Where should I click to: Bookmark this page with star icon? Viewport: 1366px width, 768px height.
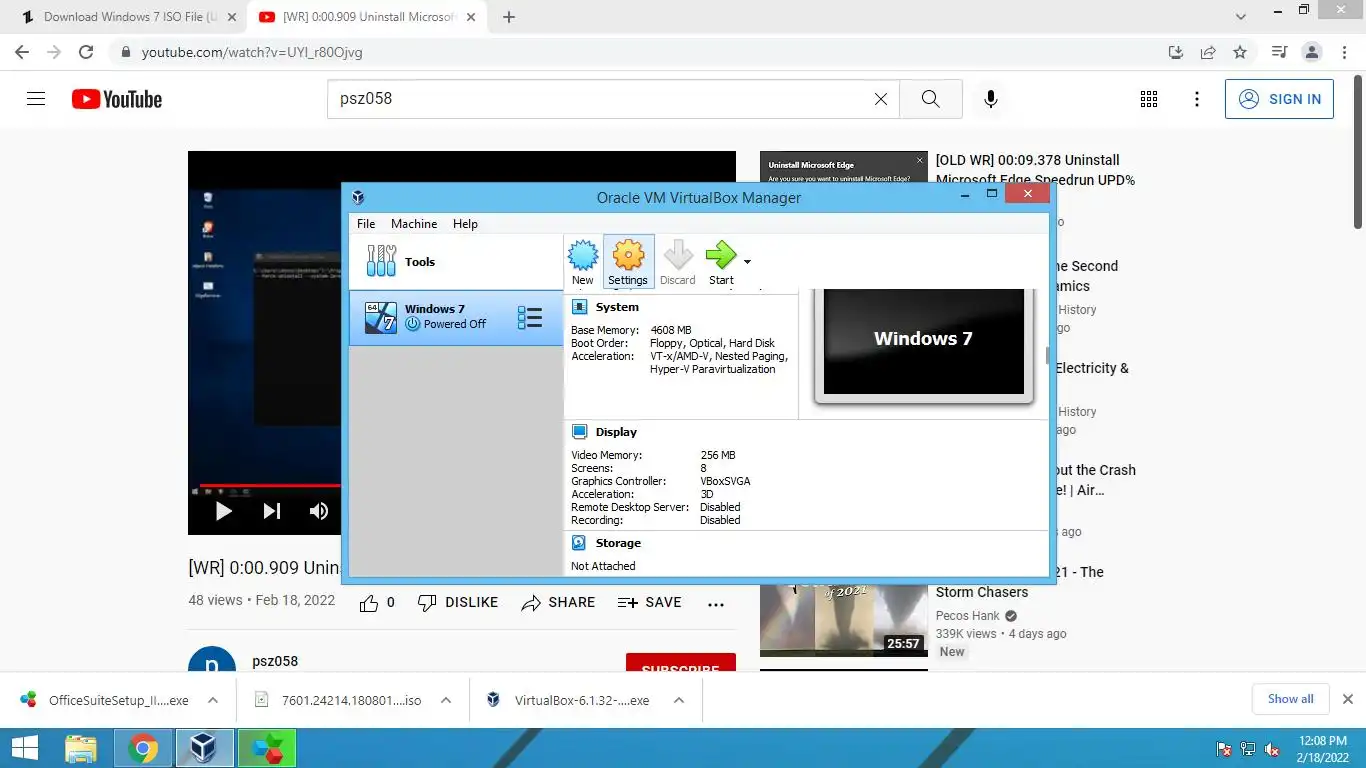1240,52
